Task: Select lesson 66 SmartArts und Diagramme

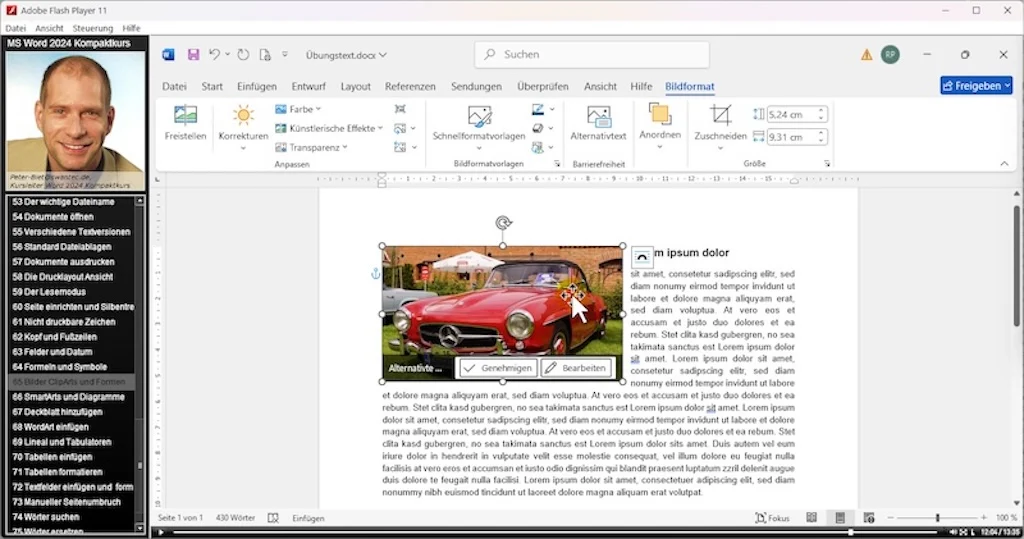Action: pyautogui.click(x=71, y=397)
